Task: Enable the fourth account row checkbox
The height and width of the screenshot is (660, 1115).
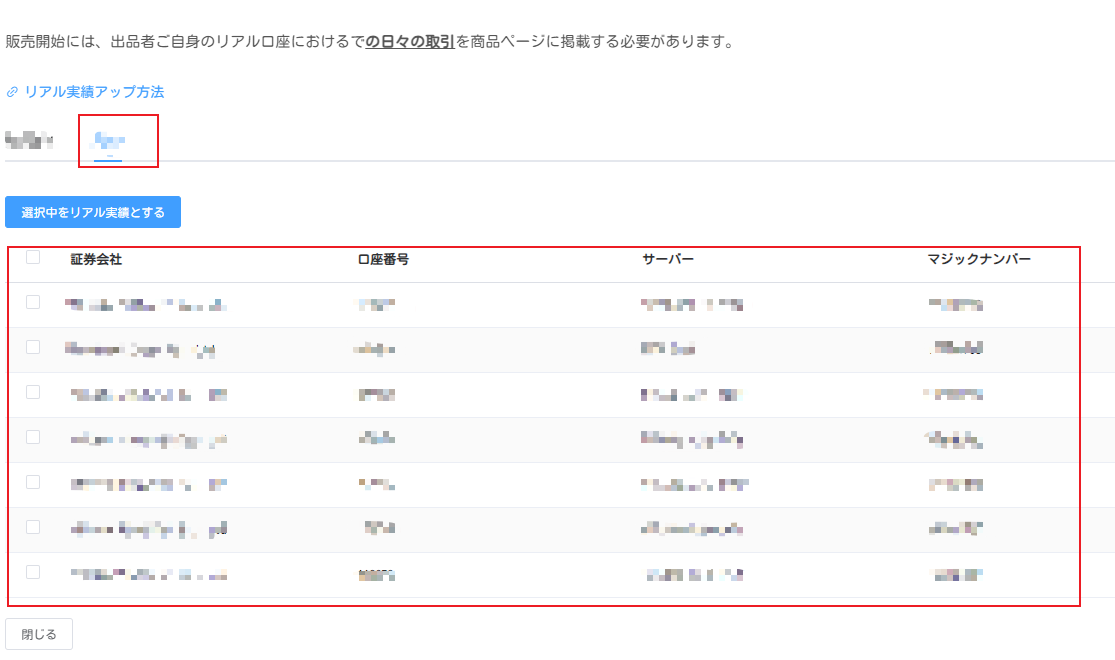Action: pos(33,437)
